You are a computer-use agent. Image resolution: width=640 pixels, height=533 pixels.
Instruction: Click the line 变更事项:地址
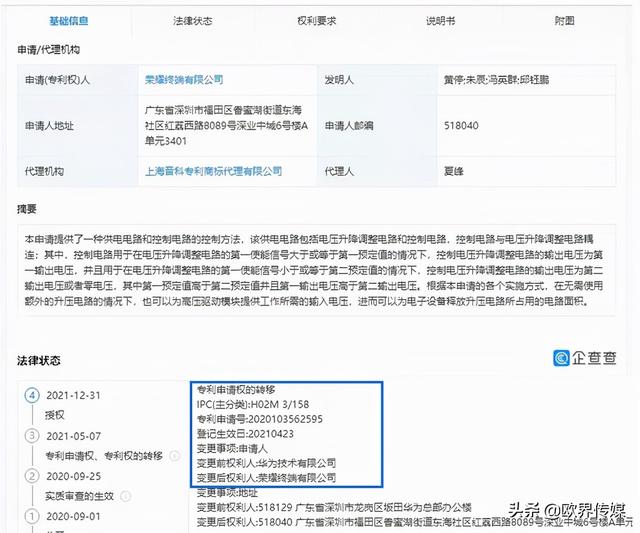point(227,493)
